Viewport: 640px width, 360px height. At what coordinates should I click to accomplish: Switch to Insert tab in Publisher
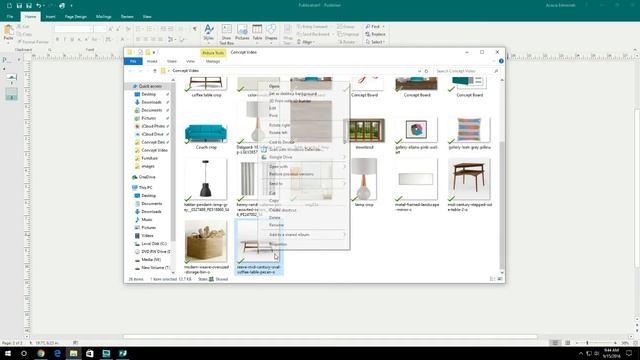click(51, 17)
